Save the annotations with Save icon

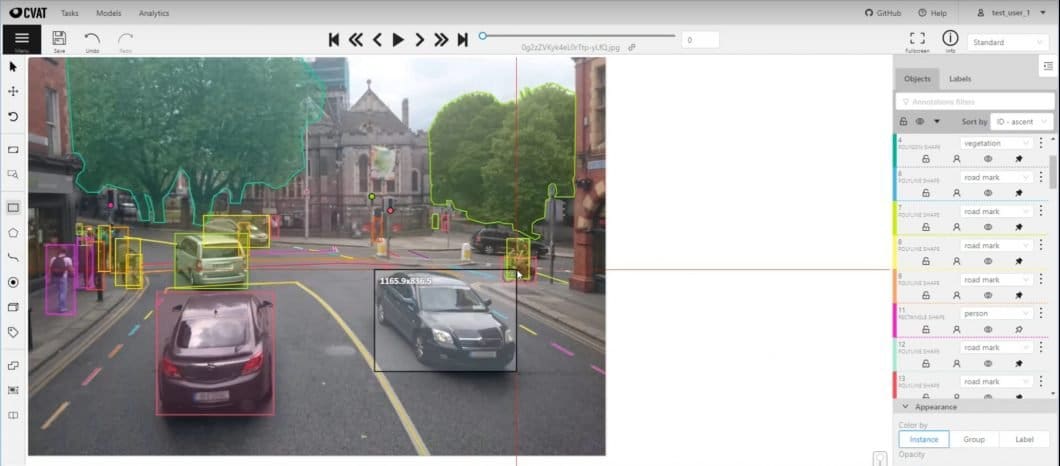tap(59, 41)
